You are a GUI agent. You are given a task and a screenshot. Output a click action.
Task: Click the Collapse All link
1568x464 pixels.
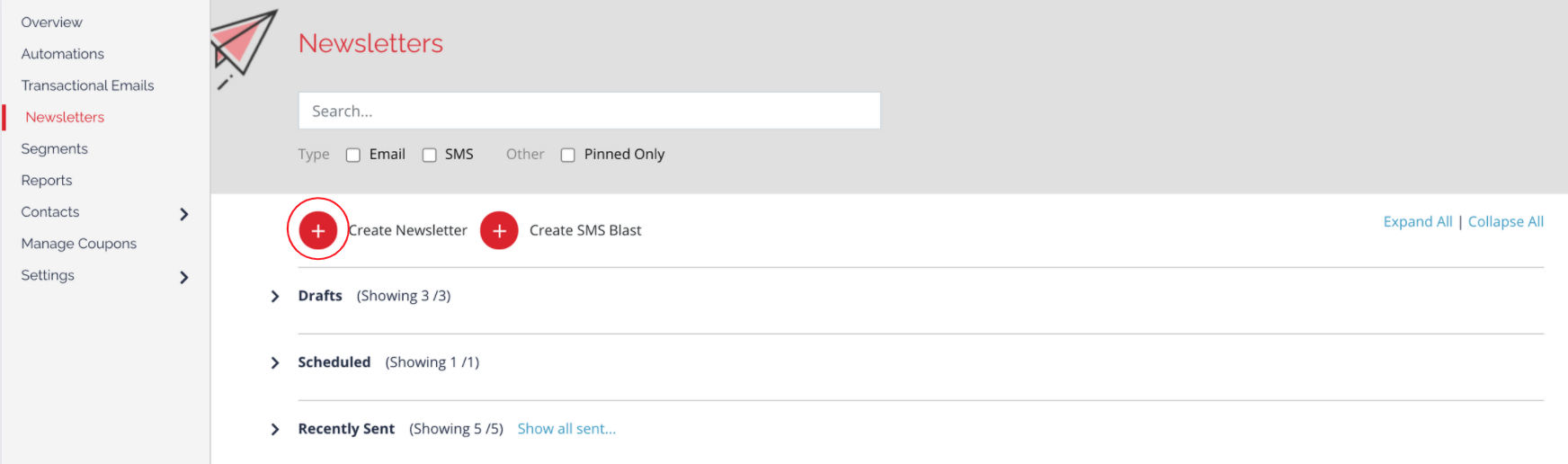[1506, 221]
